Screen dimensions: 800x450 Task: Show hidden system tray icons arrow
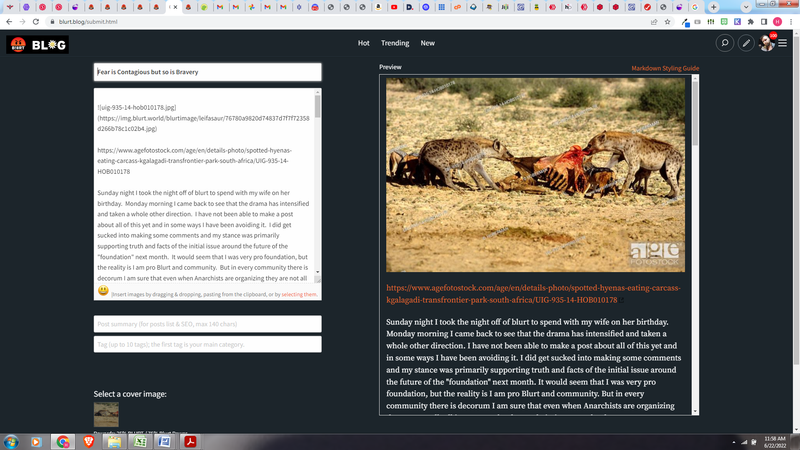point(734,442)
